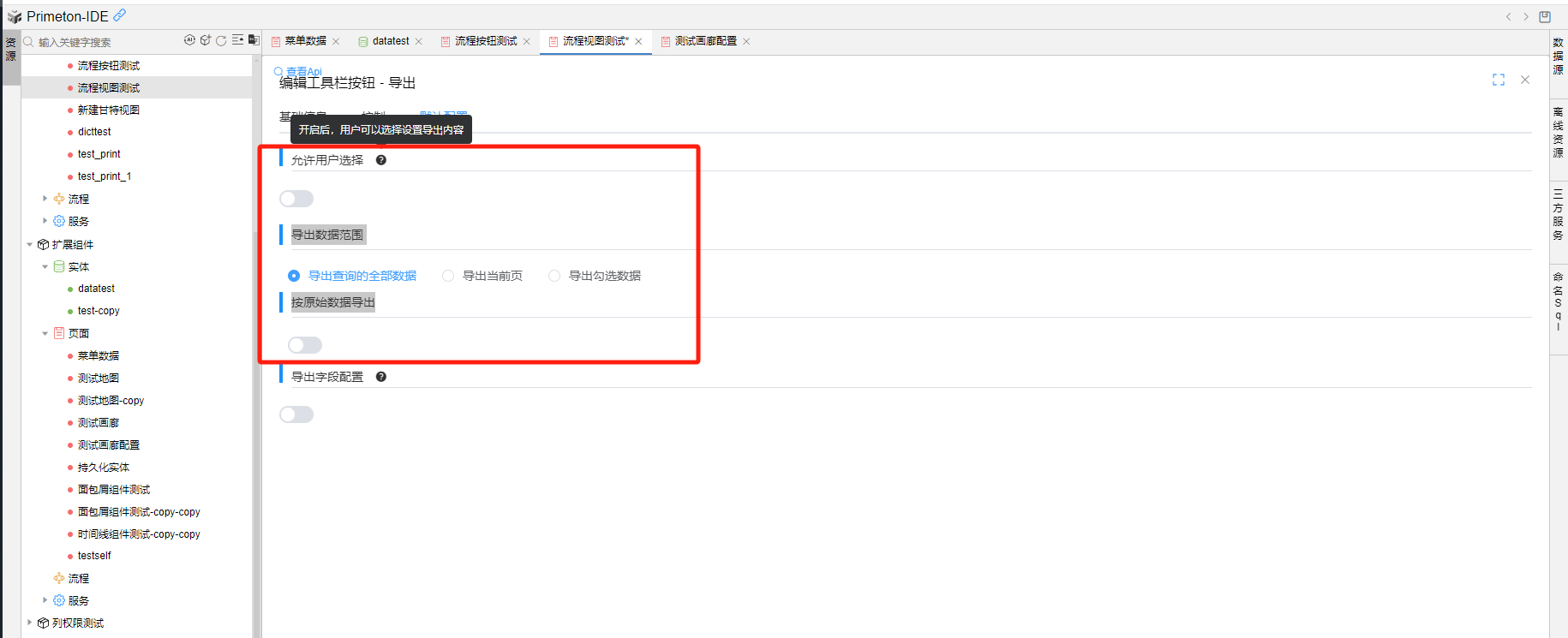This screenshot has width=1568, height=638.
Task: Open the 测试画廊配置 tab
Action: 704,41
